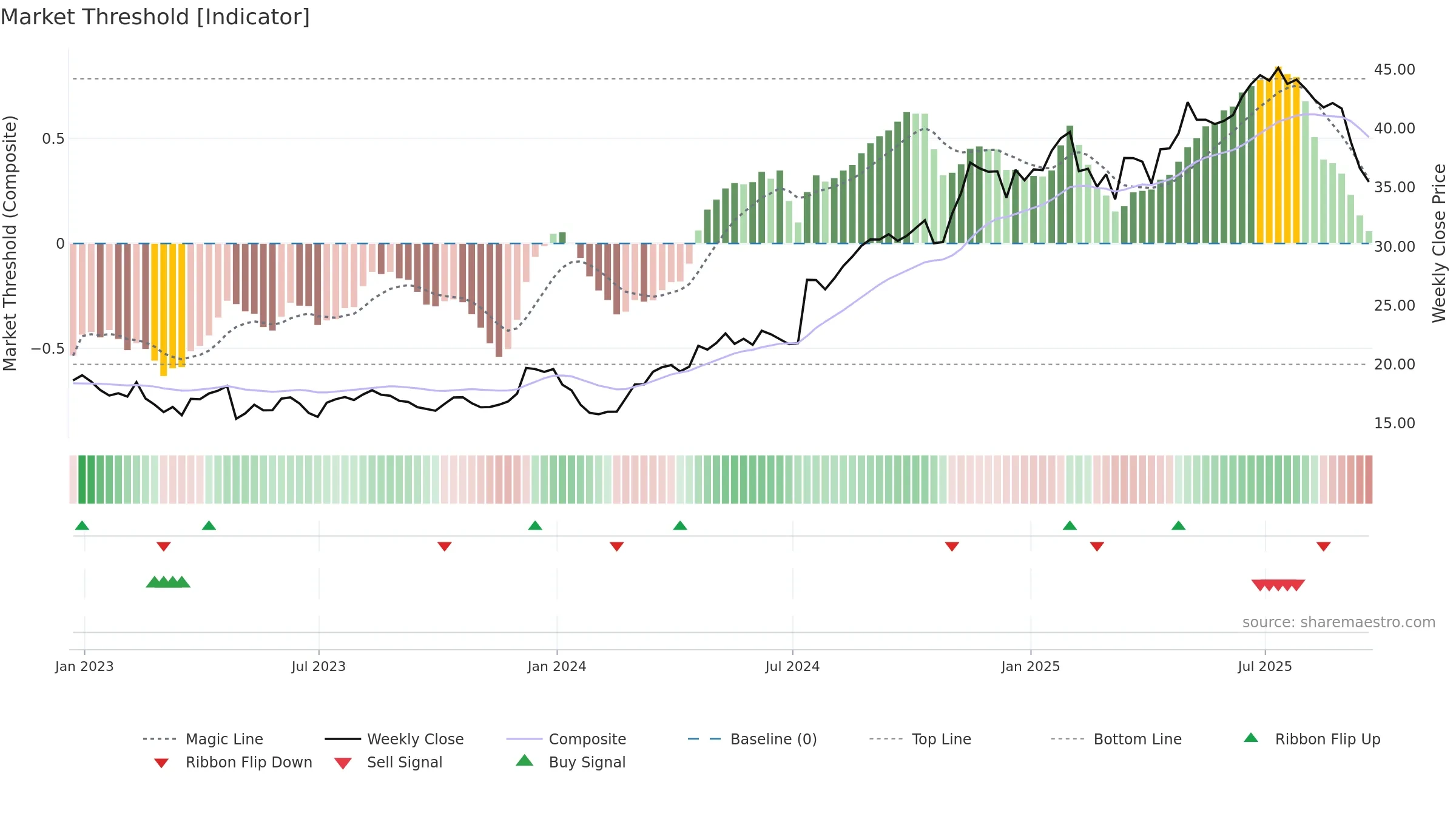Viewport: 1456px width, 819px height.
Task: Click the Jan 2025 x-axis label
Action: [1031, 667]
